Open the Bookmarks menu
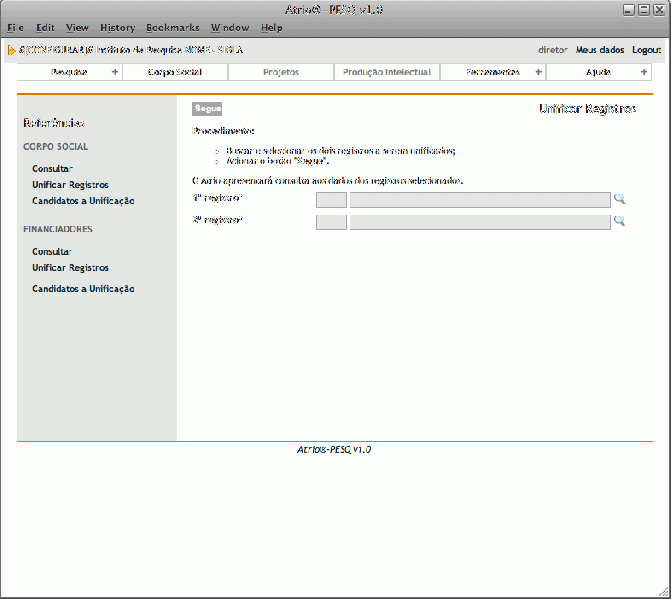 172,28
